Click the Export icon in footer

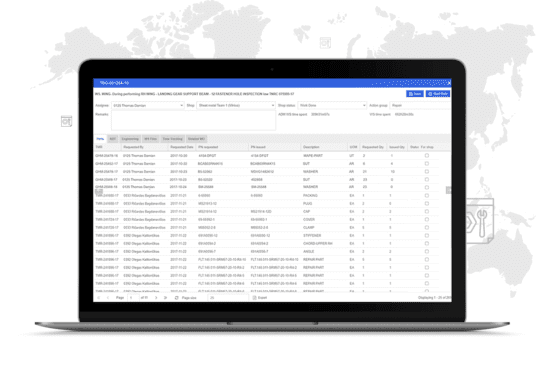coord(254,298)
